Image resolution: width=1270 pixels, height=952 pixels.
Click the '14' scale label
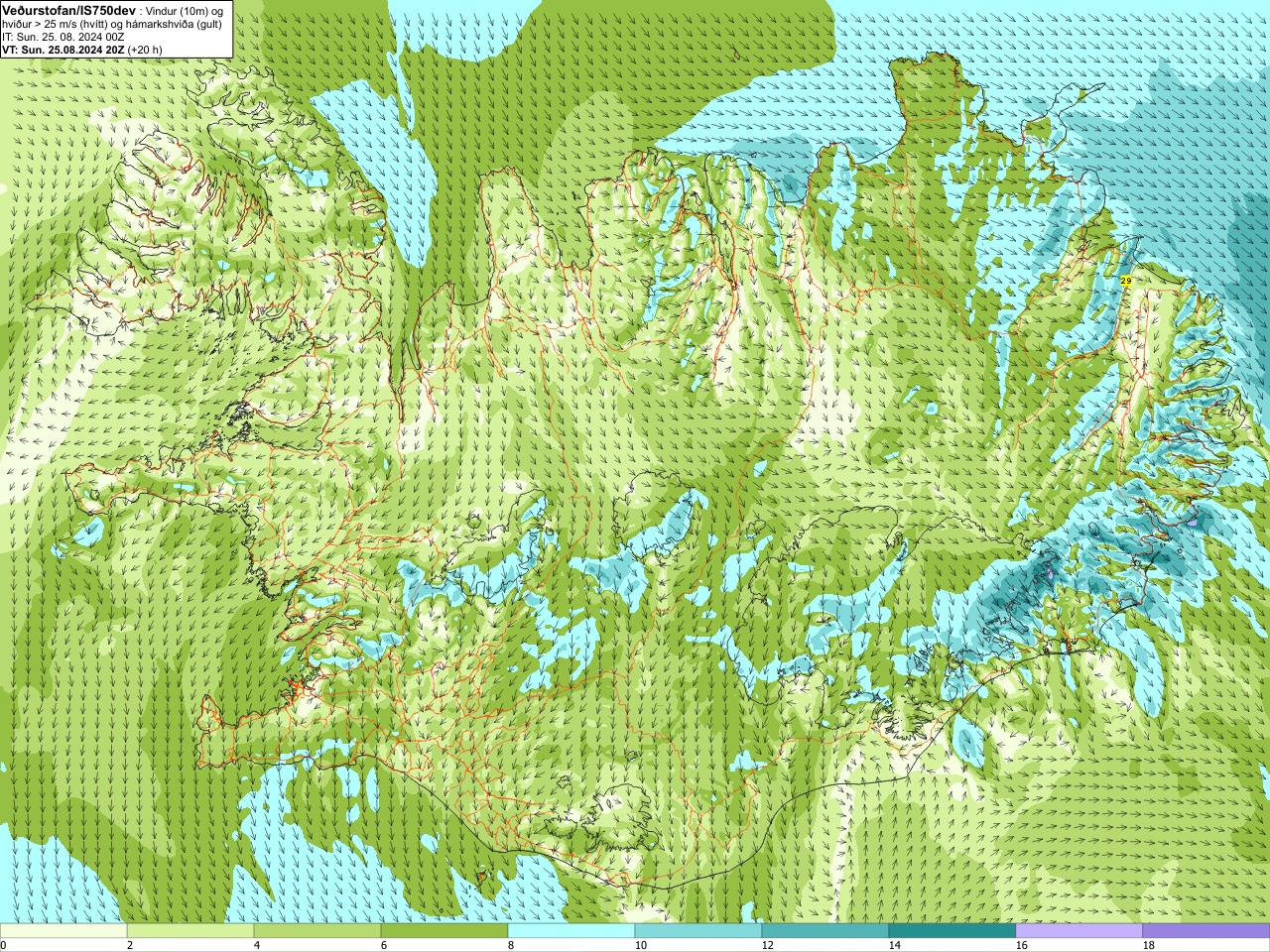pos(895,945)
